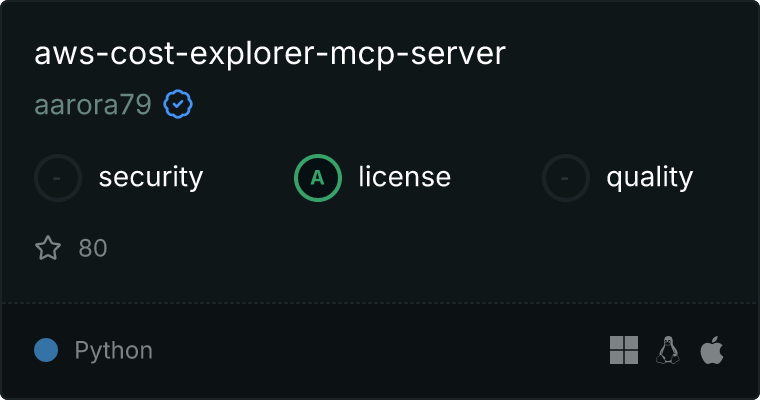Open the aws-cost-explorer-mcp-server title
This screenshot has width=760, height=400.
tap(270, 53)
